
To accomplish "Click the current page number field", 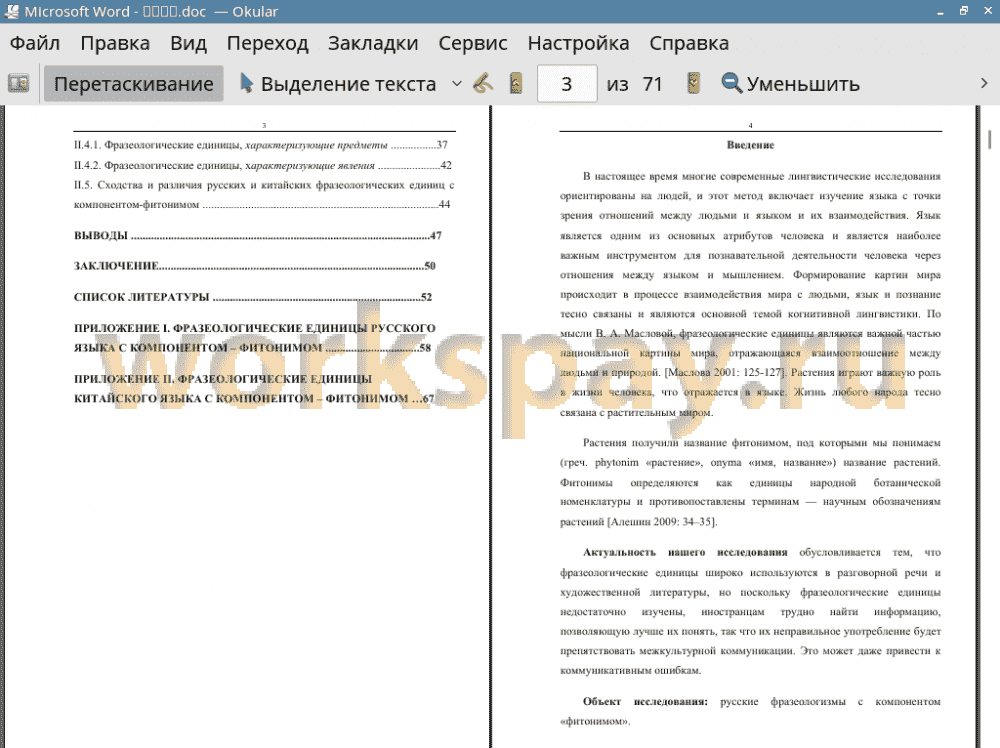I will [567, 84].
